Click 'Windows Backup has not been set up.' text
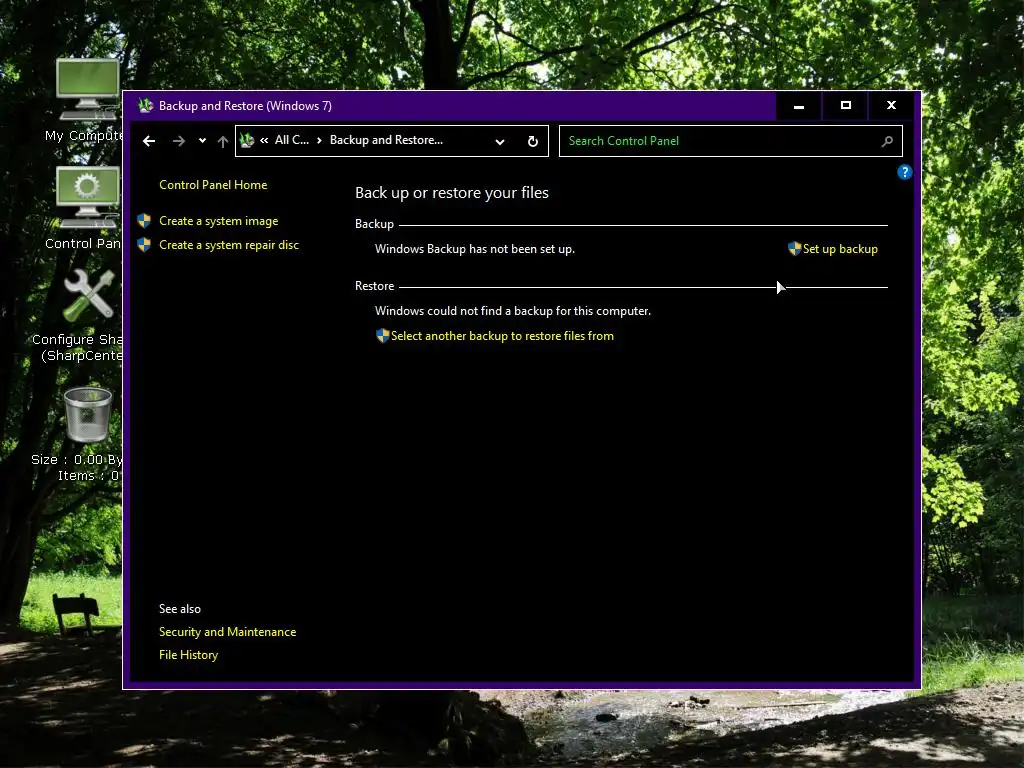1024x768 pixels. [x=475, y=249]
